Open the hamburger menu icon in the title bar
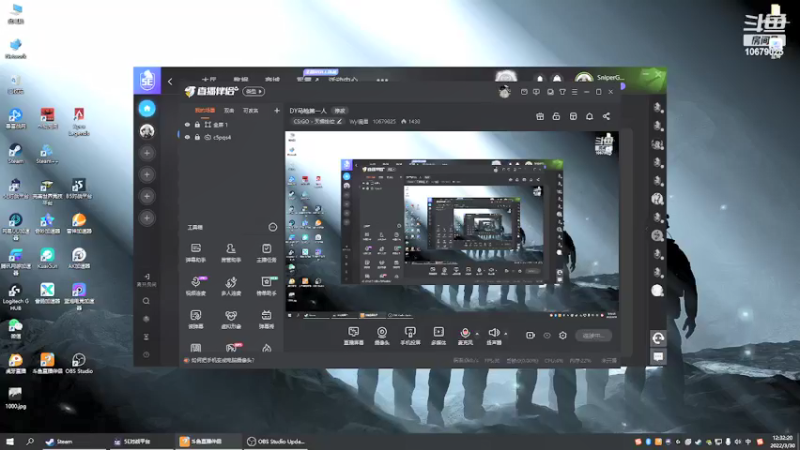Viewport: 800px width, 450px height. [x=574, y=92]
